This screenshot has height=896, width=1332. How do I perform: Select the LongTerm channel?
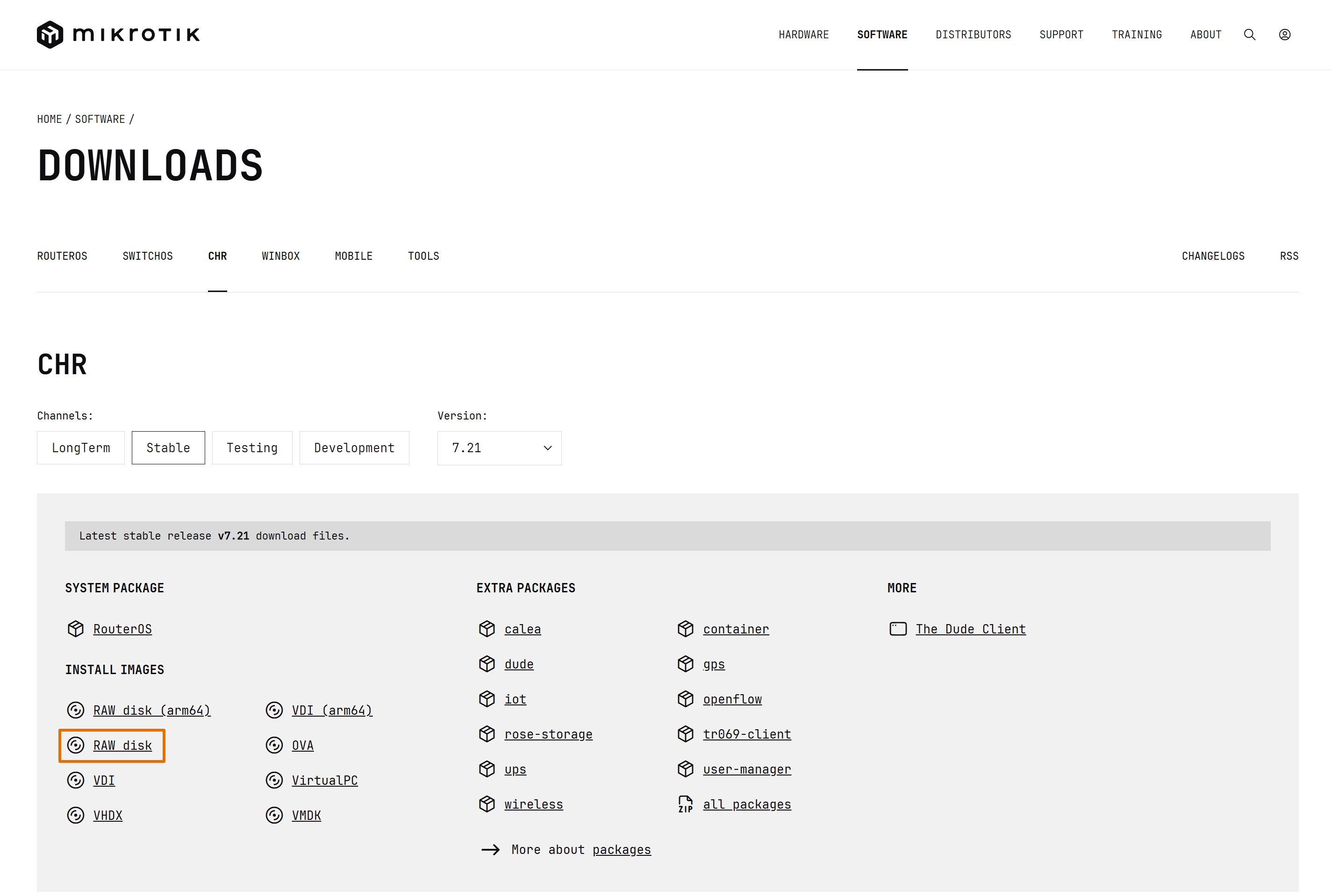pyautogui.click(x=80, y=448)
